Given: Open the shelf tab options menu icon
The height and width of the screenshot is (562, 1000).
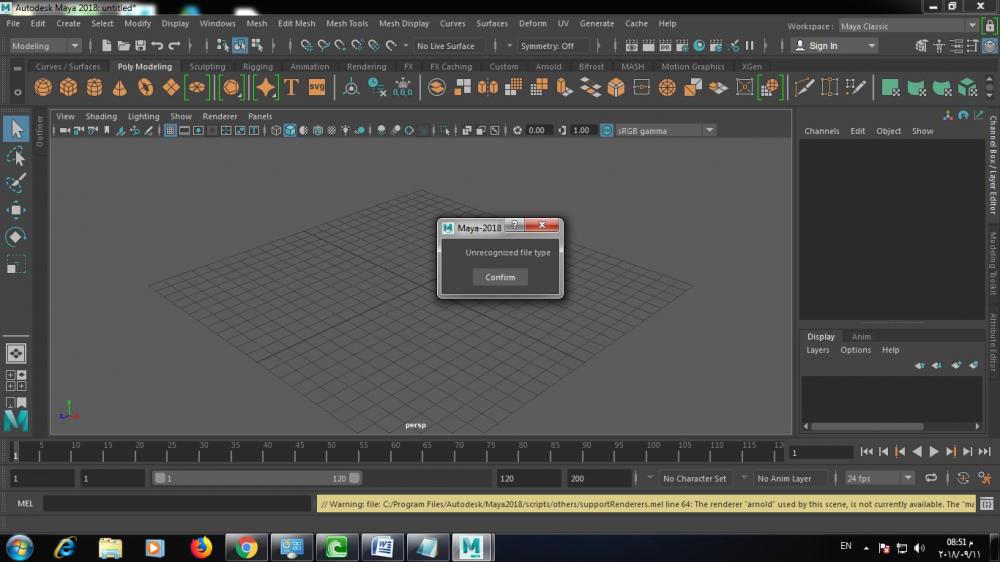Looking at the screenshot, I should tap(17, 92).
